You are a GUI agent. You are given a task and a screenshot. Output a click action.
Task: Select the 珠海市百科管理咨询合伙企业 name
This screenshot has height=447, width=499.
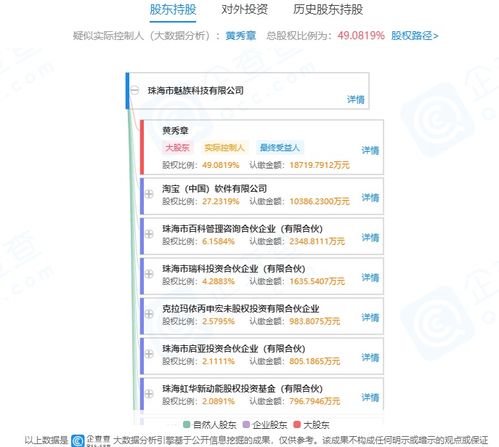[x=242, y=229]
